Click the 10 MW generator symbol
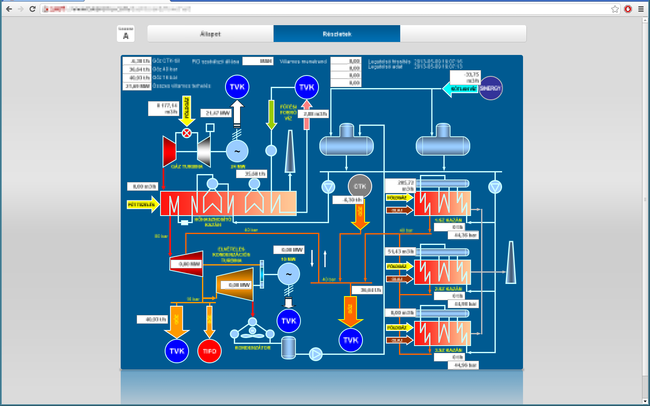 289,274
